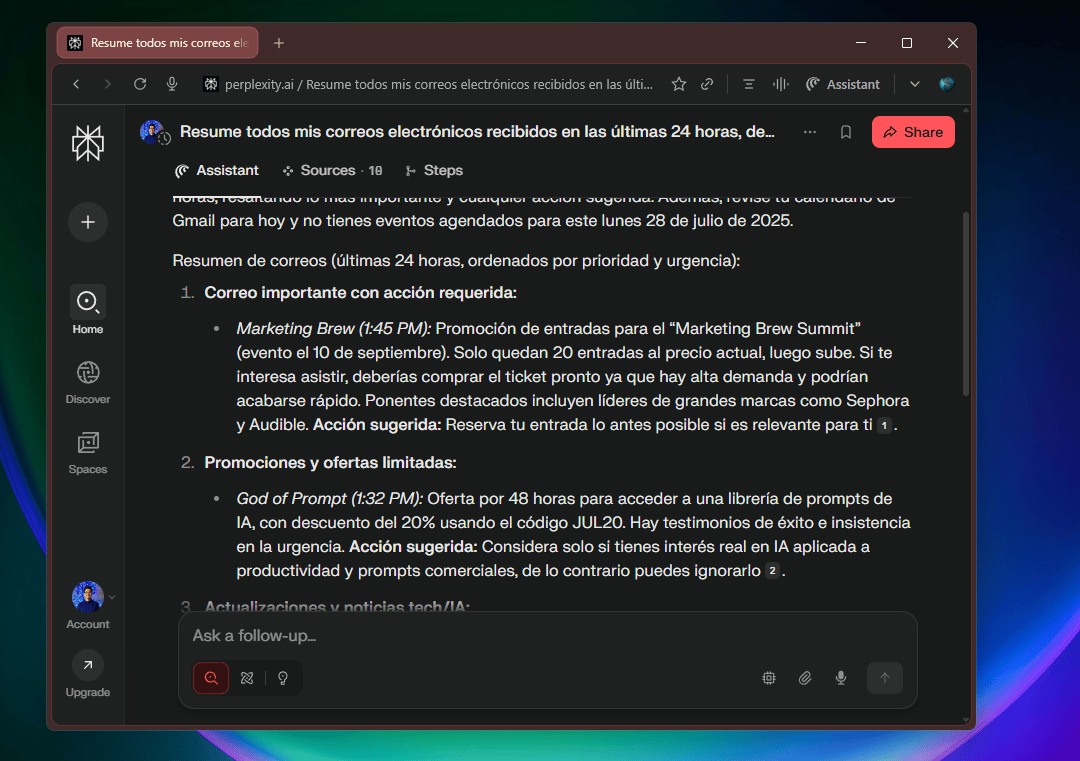Choose a model with the chip icon

point(769,678)
